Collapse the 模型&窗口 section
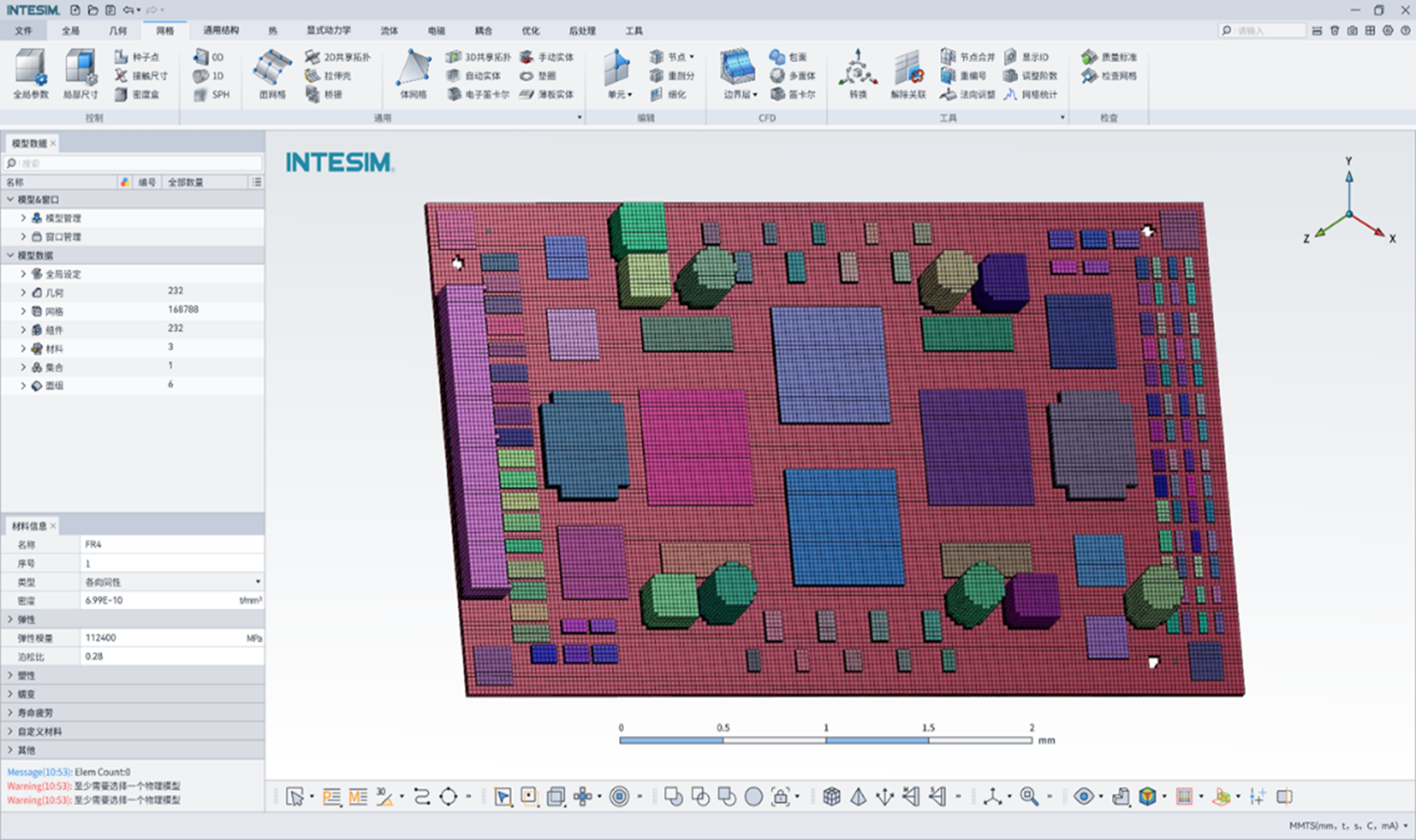The image size is (1416, 840). [x=11, y=199]
